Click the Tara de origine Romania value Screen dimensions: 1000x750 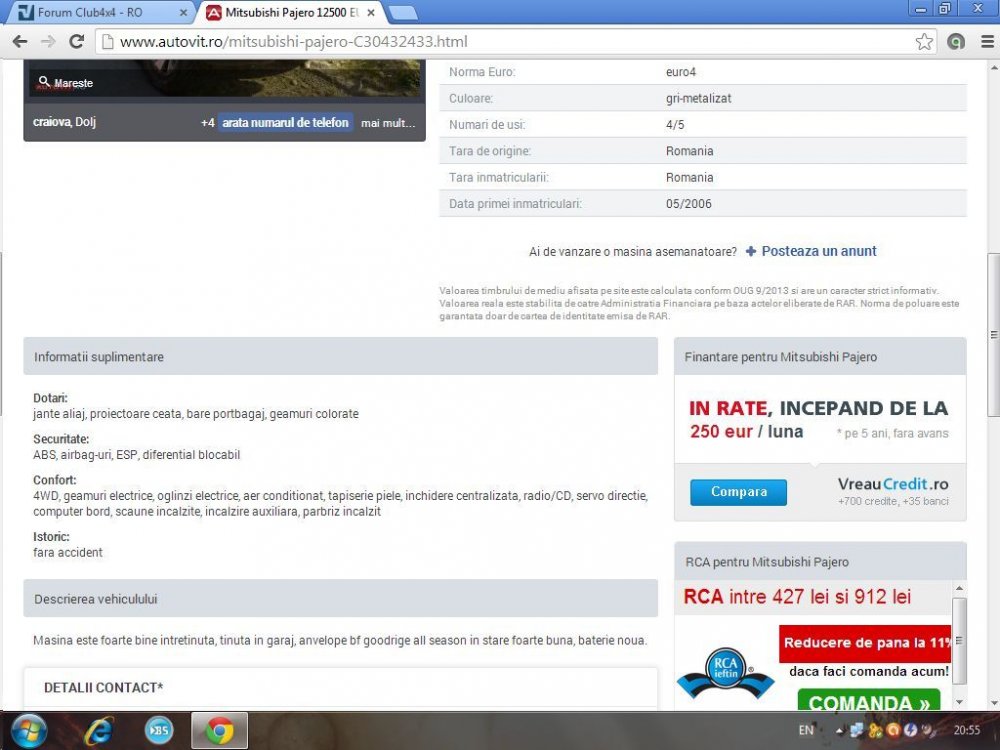point(689,151)
